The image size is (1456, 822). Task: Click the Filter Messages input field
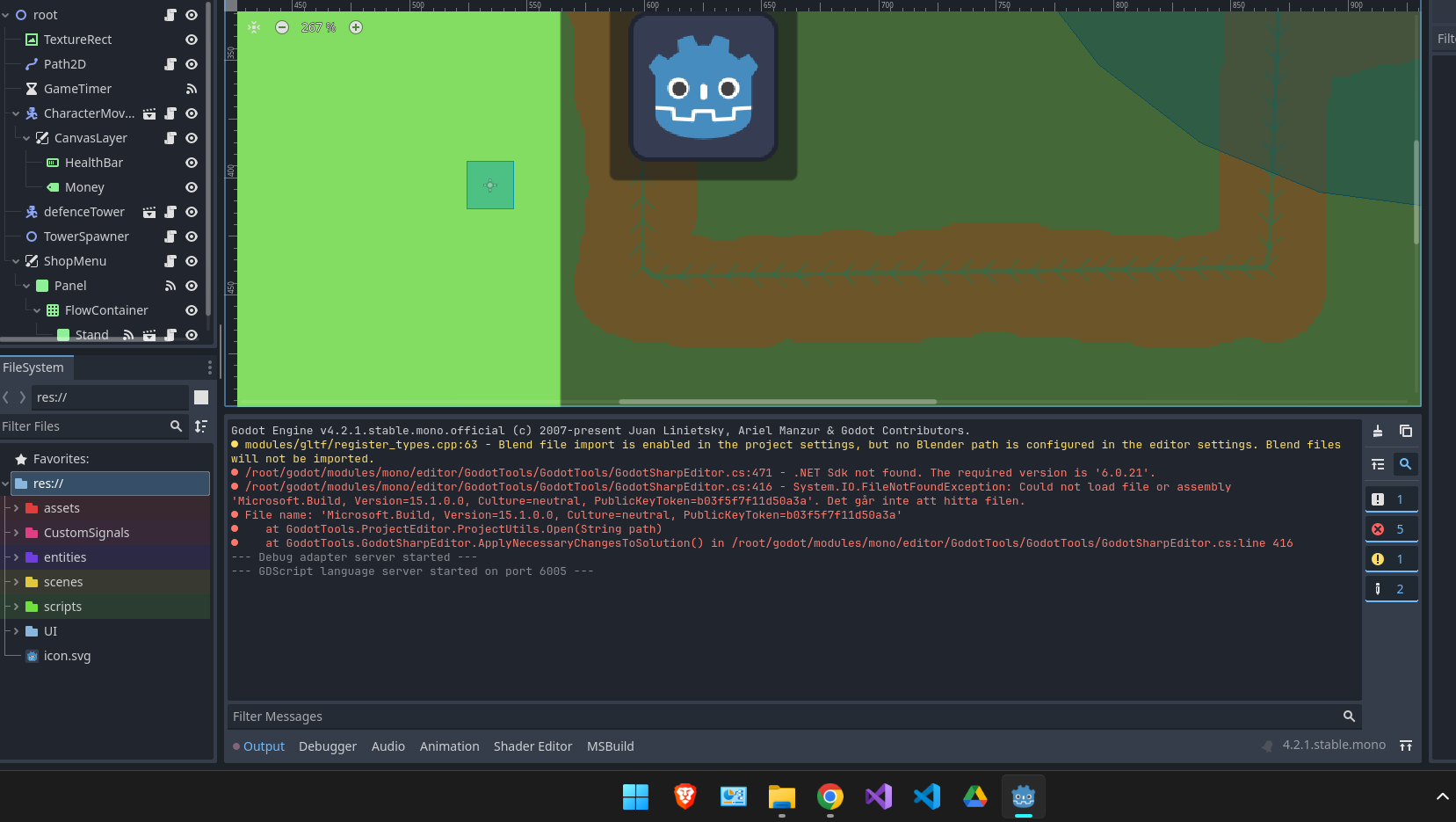click(782, 717)
